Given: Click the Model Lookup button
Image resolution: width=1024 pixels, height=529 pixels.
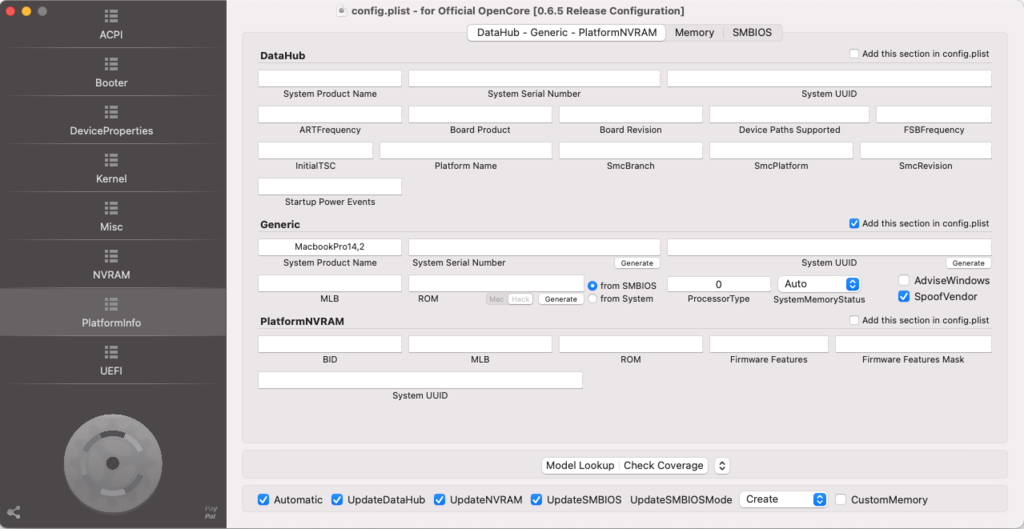Looking at the screenshot, I should pos(580,466).
